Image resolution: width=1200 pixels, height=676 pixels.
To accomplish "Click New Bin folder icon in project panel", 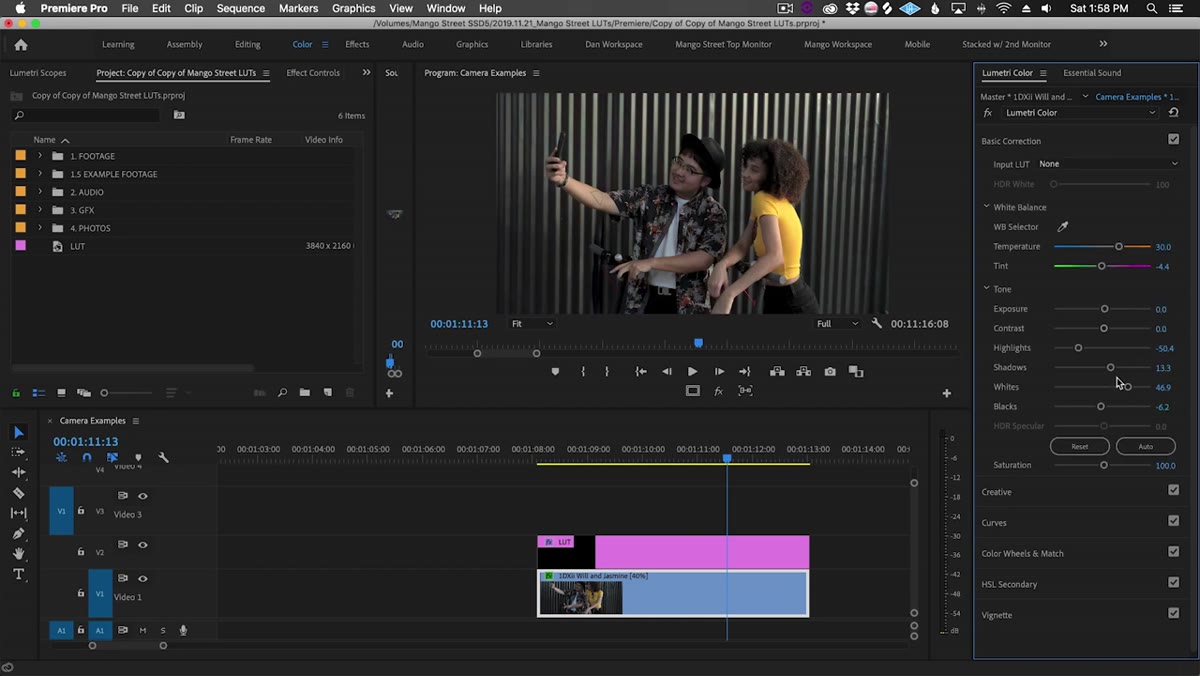I will click(305, 393).
